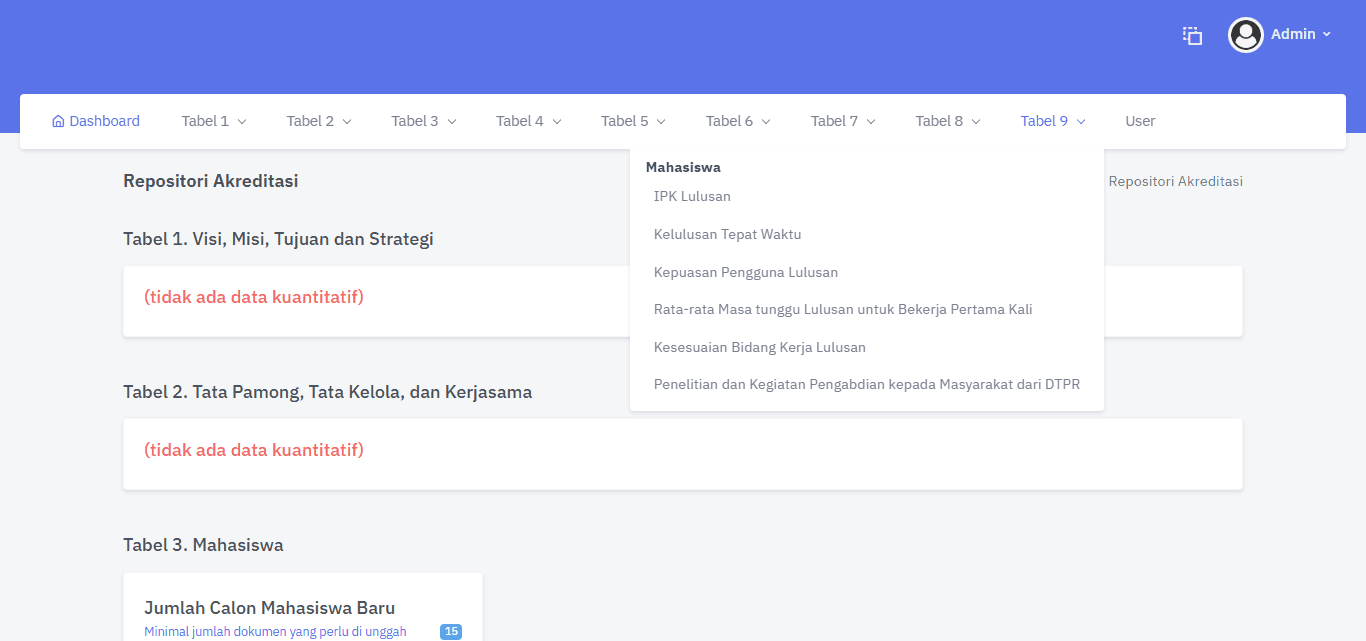
Task: Click the Mahasiswa dropdown section header
Action: tap(683, 167)
